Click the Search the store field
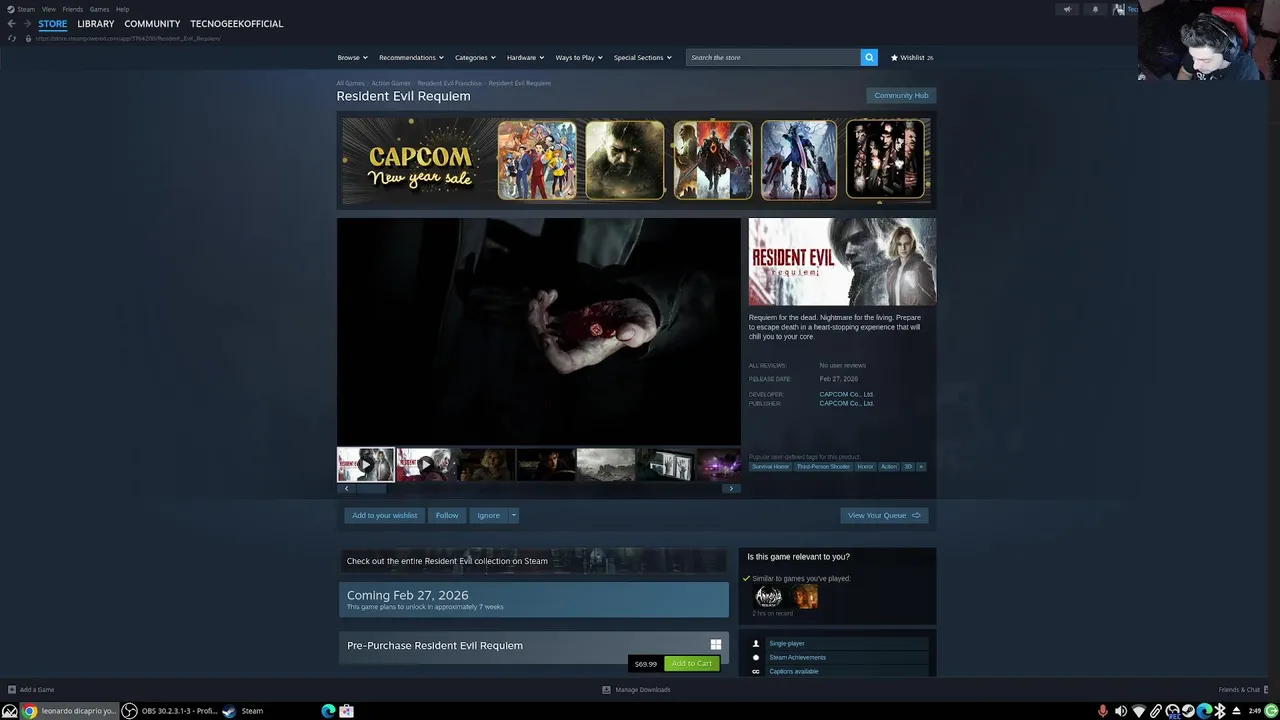 click(x=773, y=57)
